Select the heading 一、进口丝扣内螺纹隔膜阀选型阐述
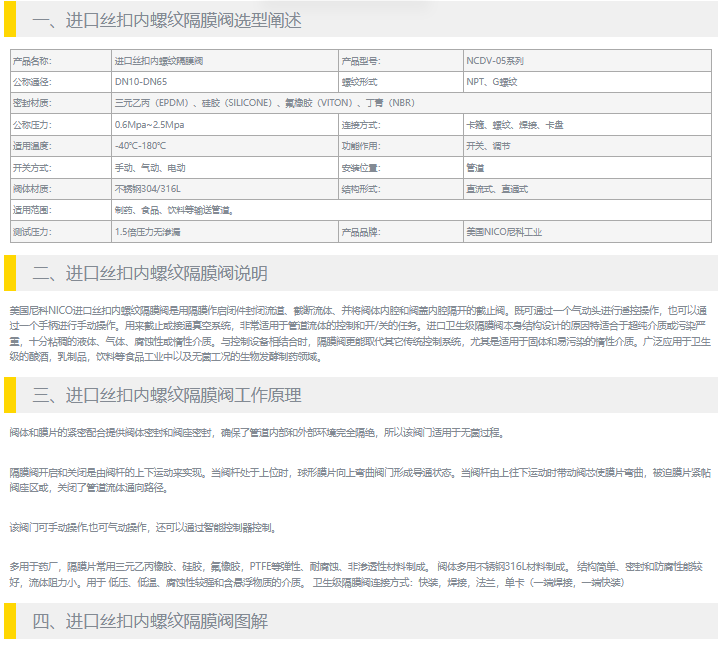This screenshot has height=648, width=722. tap(167, 20)
